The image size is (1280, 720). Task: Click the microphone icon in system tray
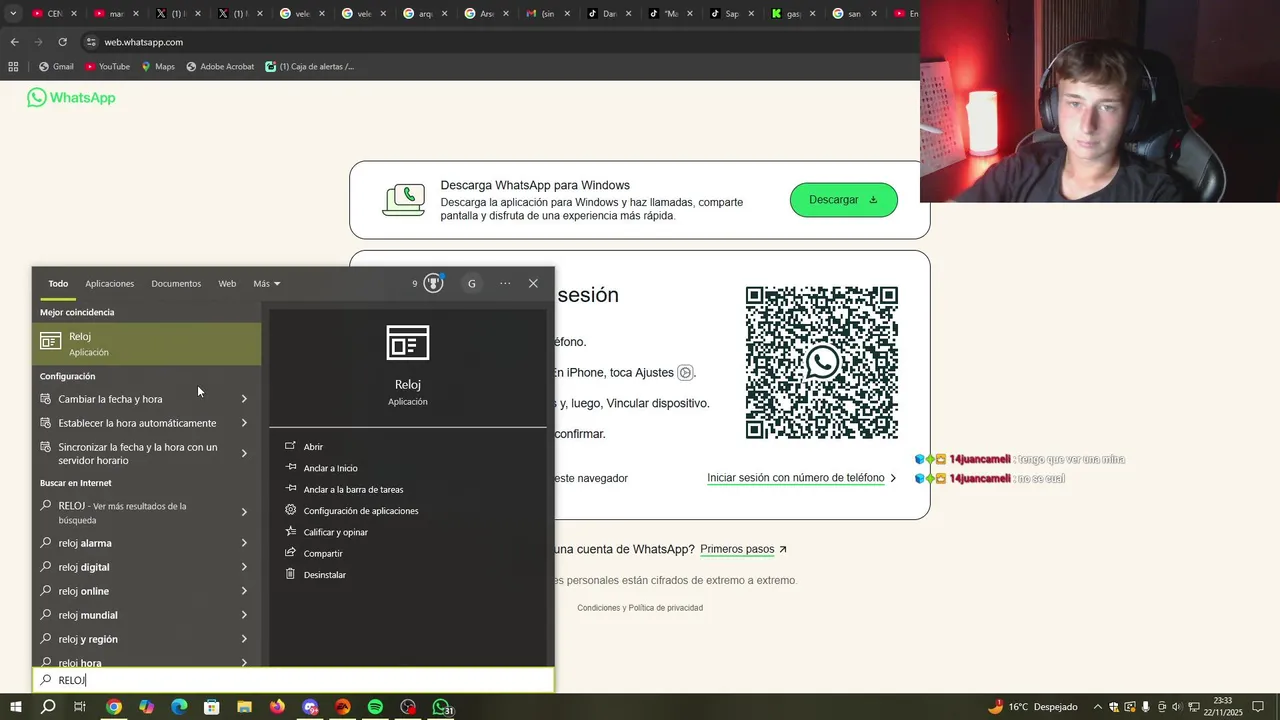click(1145, 707)
